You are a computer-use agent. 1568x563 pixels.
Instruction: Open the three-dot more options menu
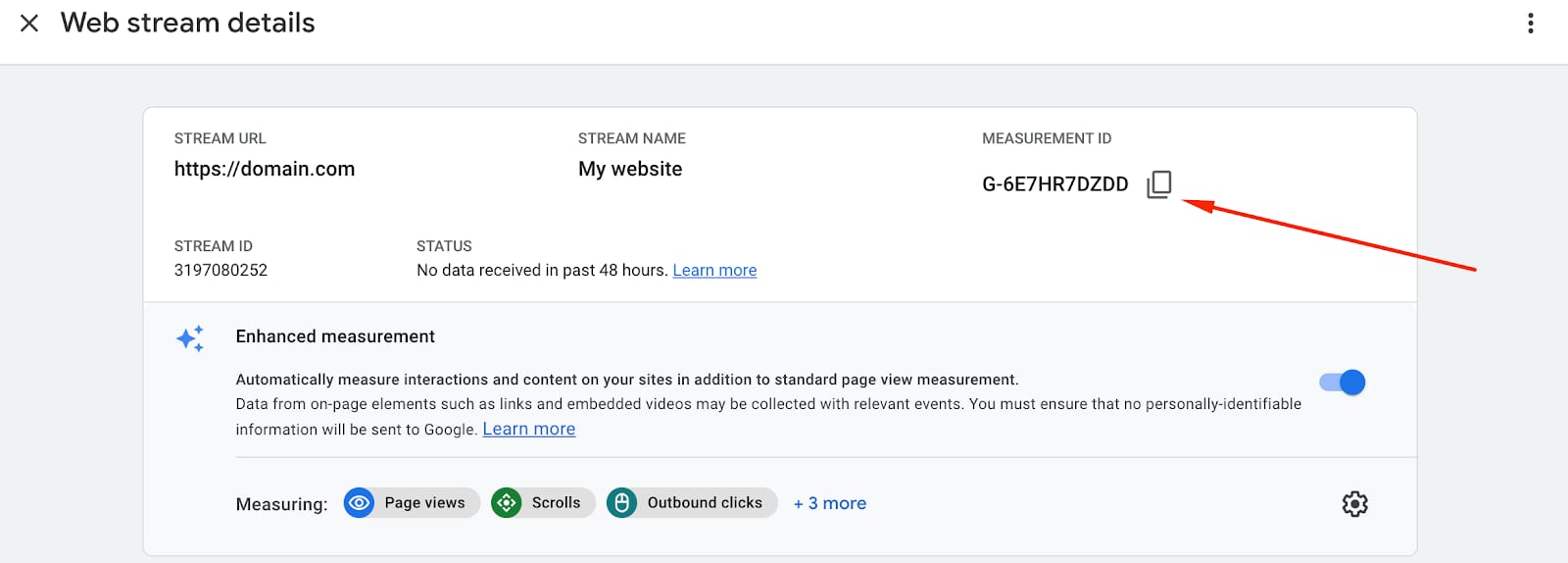pos(1530,24)
